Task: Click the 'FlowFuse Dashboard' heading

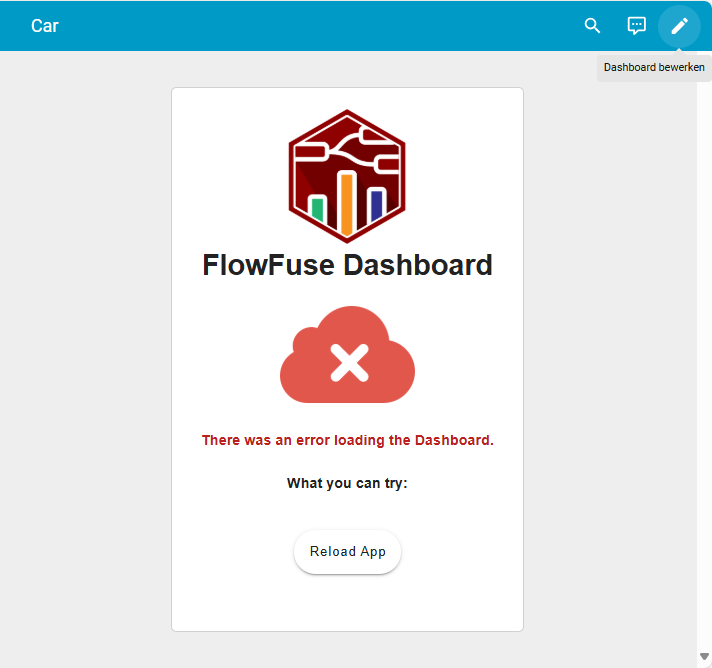Action: coord(347,265)
